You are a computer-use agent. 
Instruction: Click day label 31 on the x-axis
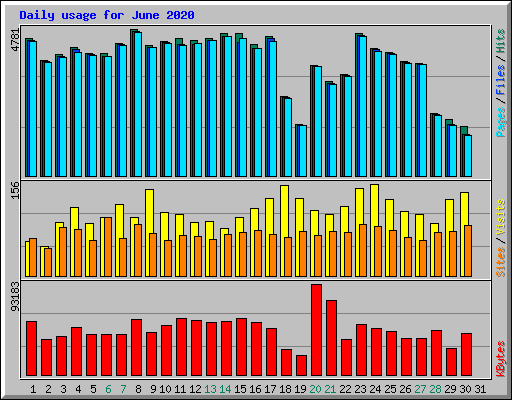pyautogui.click(x=480, y=389)
